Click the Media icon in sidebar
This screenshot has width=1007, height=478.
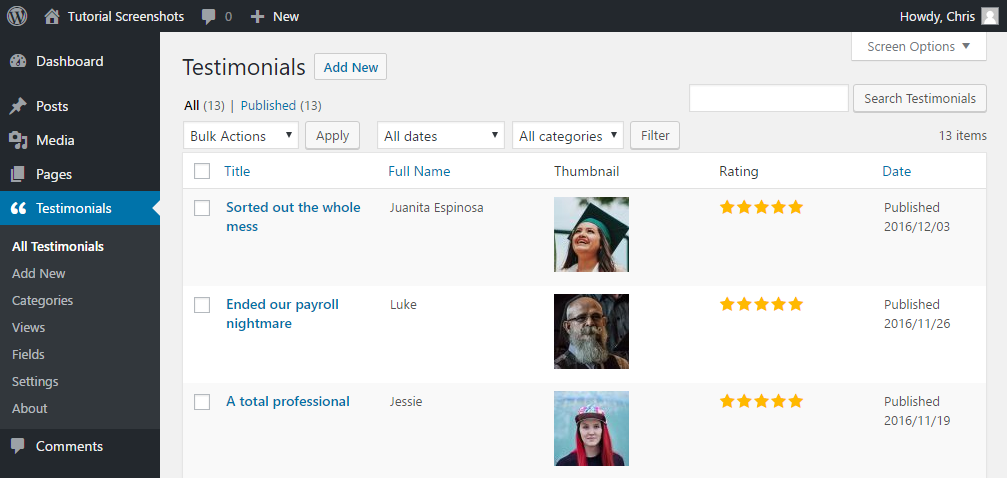pyautogui.click(x=19, y=140)
